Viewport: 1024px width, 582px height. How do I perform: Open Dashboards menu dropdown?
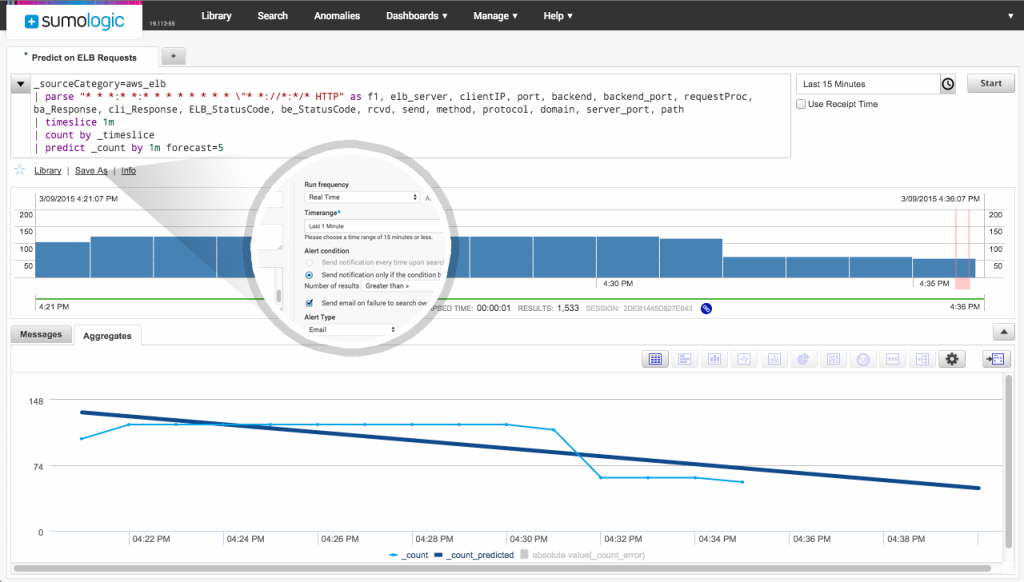(417, 16)
